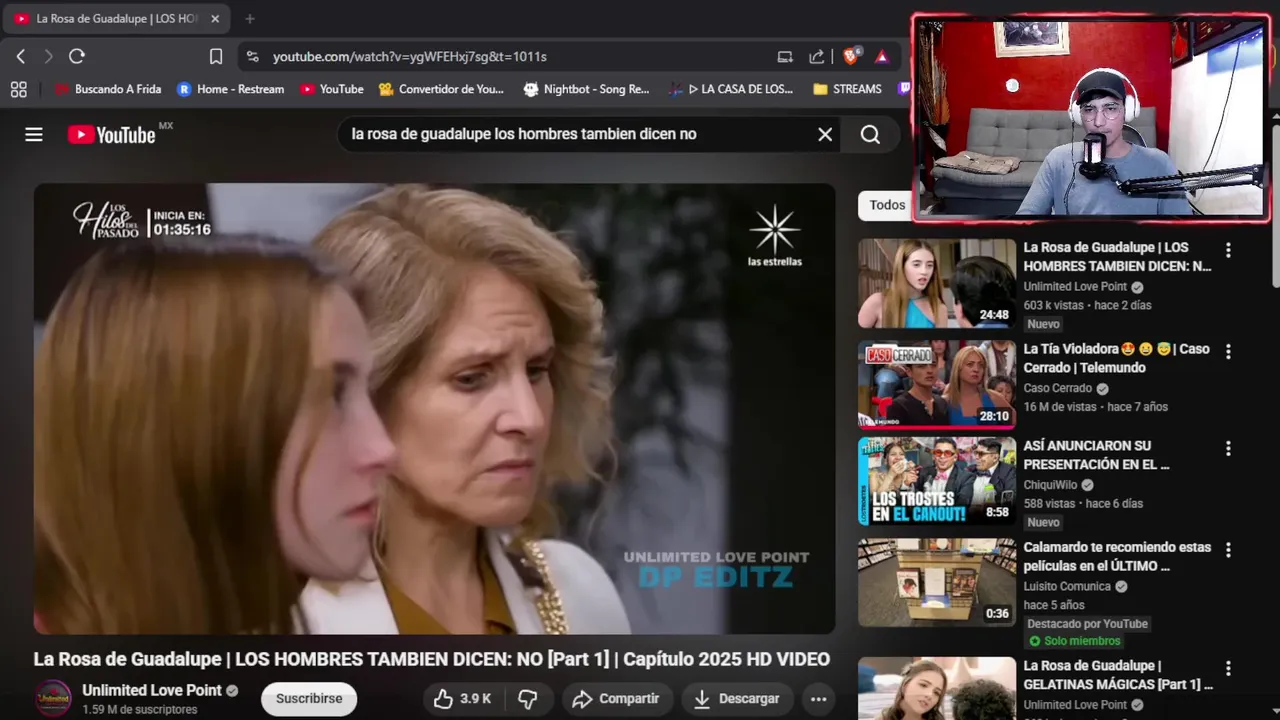Open LA CASA DE LOS... bookmark
Viewport: 1280px width, 720px height.
tap(731, 89)
